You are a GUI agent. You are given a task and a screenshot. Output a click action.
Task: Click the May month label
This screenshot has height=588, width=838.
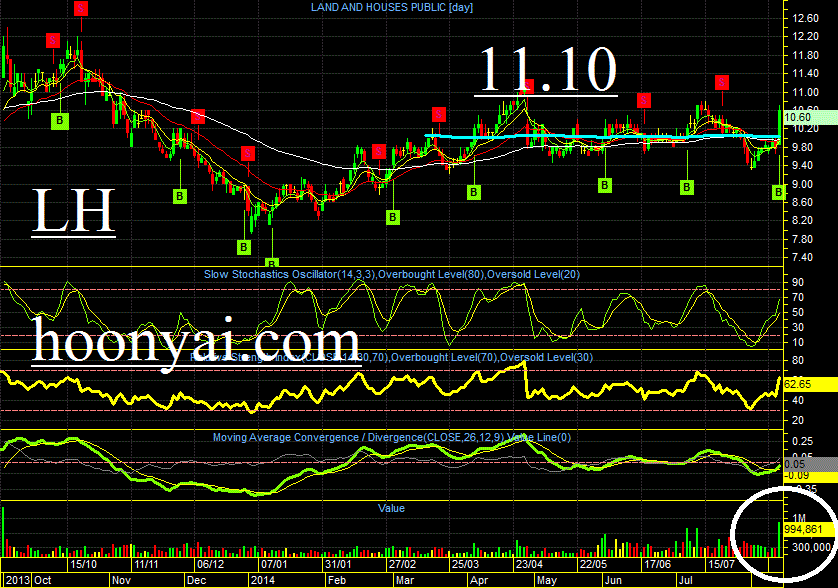(x=547, y=580)
